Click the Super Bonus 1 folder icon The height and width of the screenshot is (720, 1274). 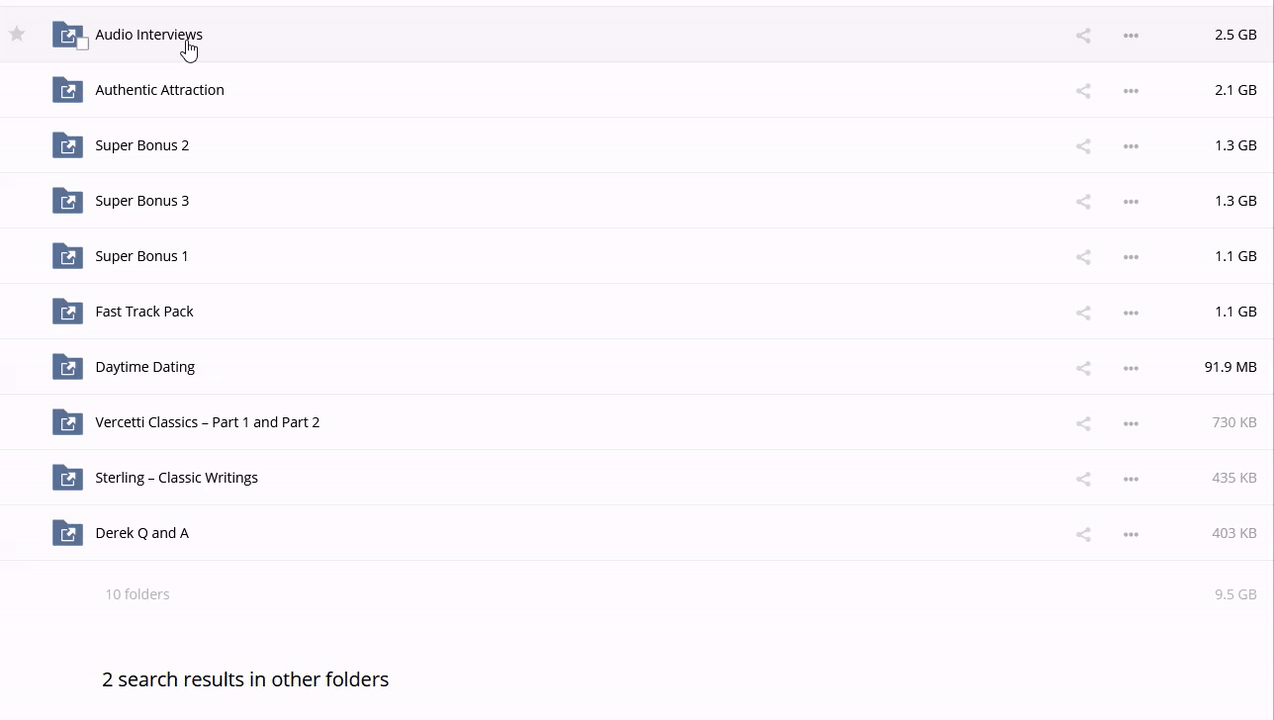pos(67,256)
